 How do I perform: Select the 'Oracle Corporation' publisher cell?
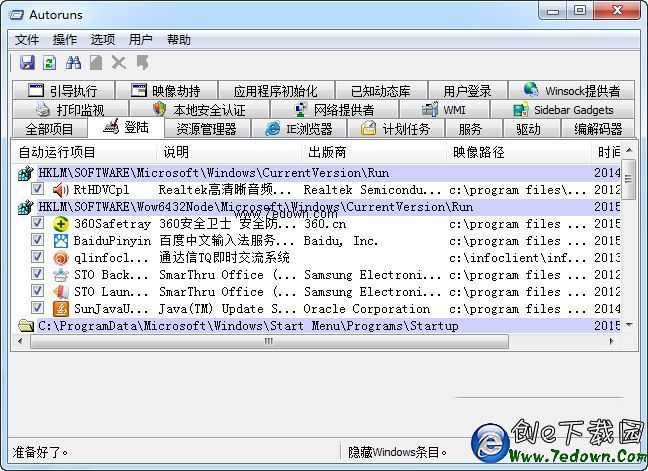click(367, 309)
